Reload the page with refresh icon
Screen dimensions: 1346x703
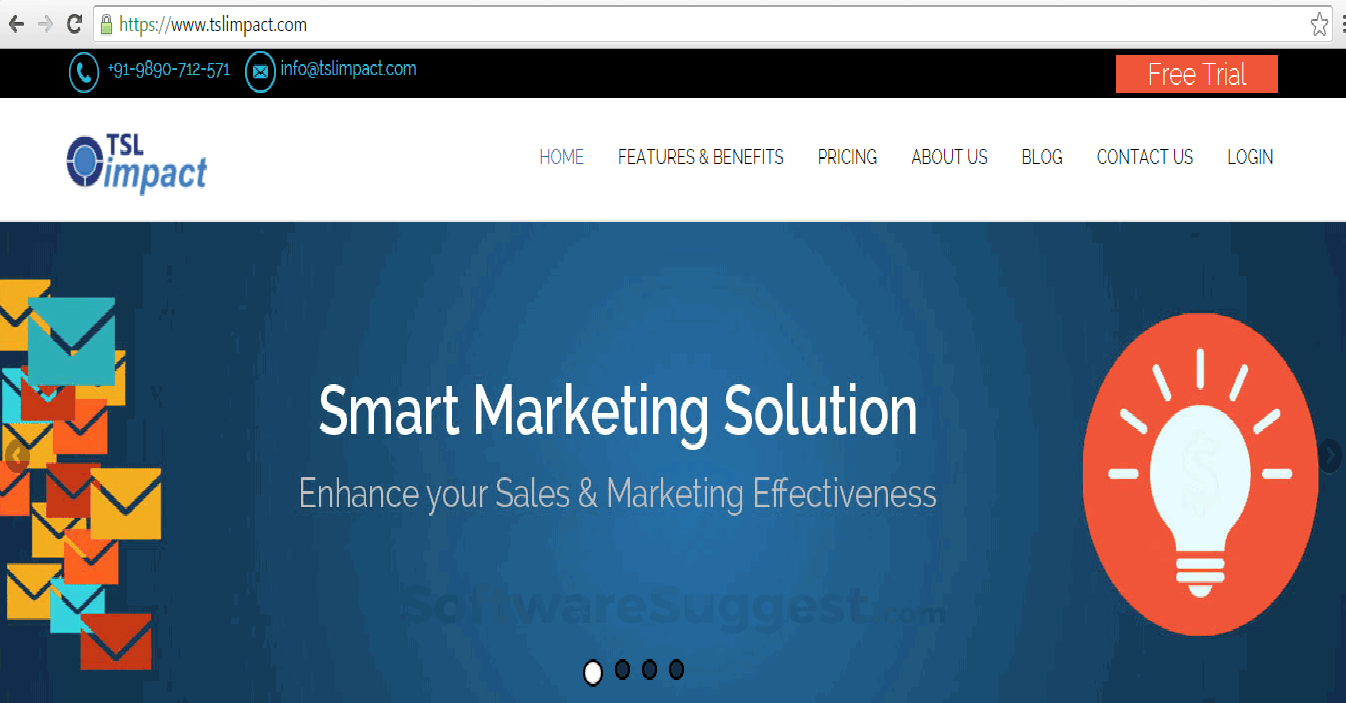[74, 24]
